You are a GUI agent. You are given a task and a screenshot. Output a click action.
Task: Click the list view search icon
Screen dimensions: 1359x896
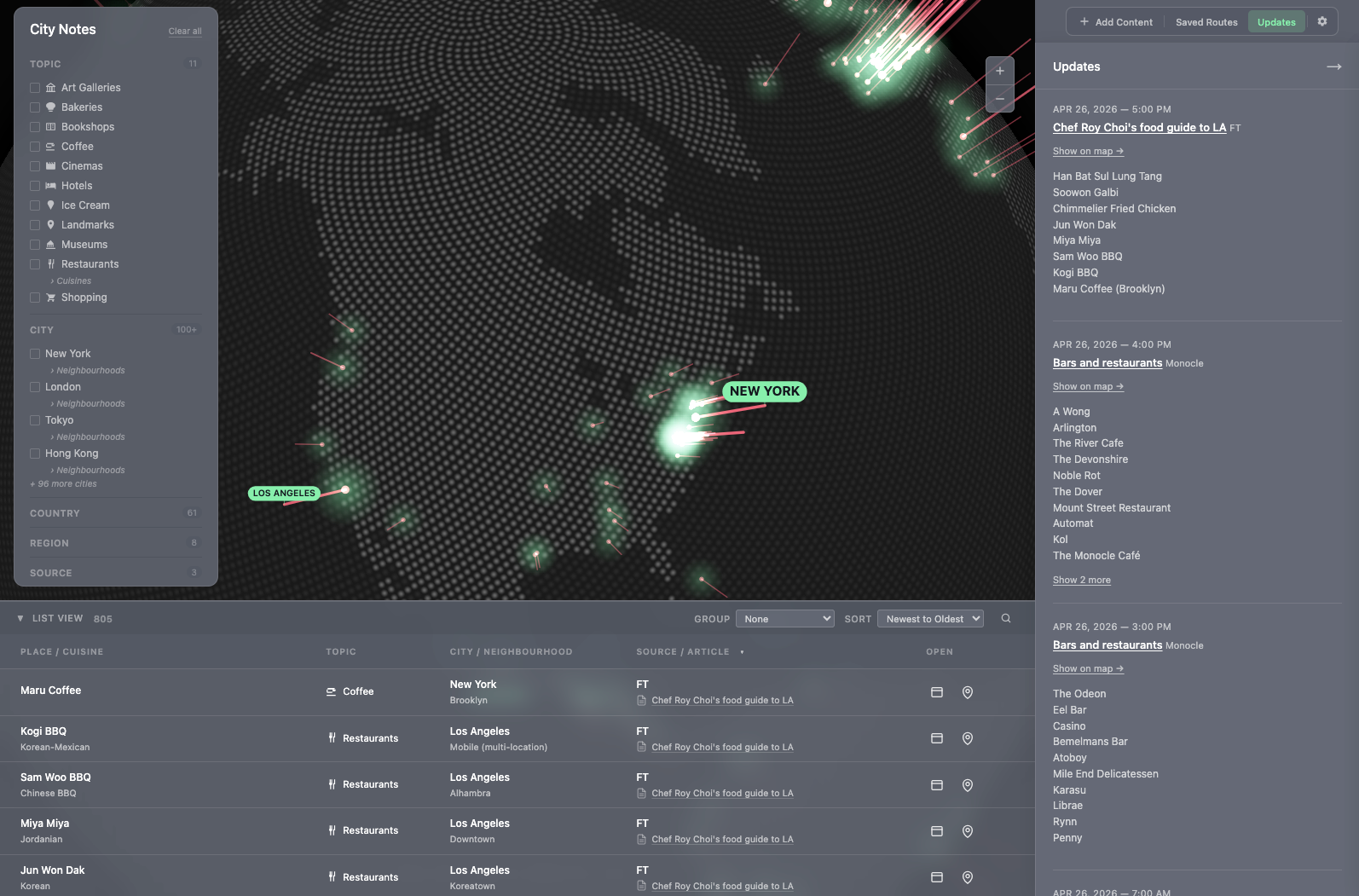point(1006,619)
